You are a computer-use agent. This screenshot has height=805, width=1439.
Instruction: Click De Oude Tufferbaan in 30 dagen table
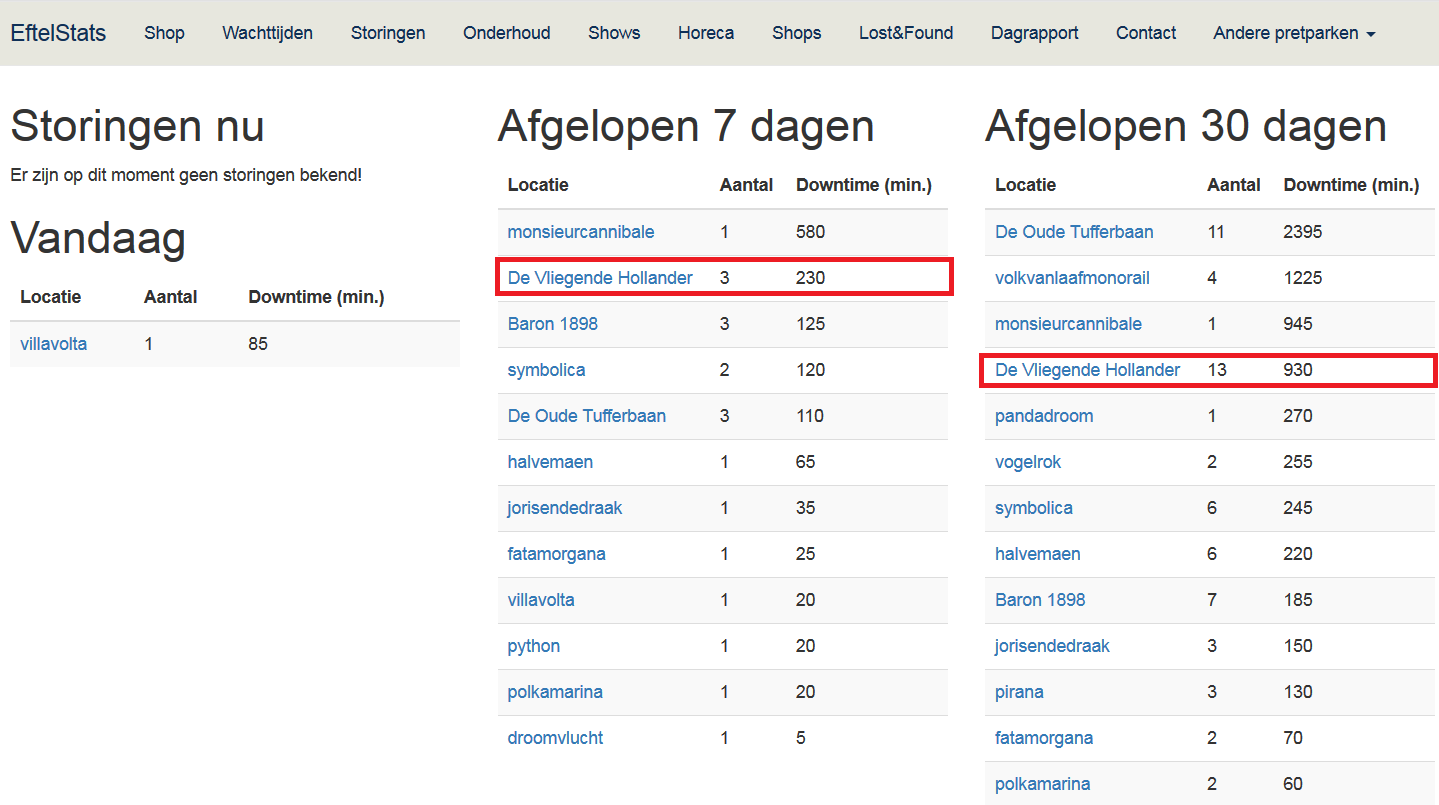[1074, 232]
